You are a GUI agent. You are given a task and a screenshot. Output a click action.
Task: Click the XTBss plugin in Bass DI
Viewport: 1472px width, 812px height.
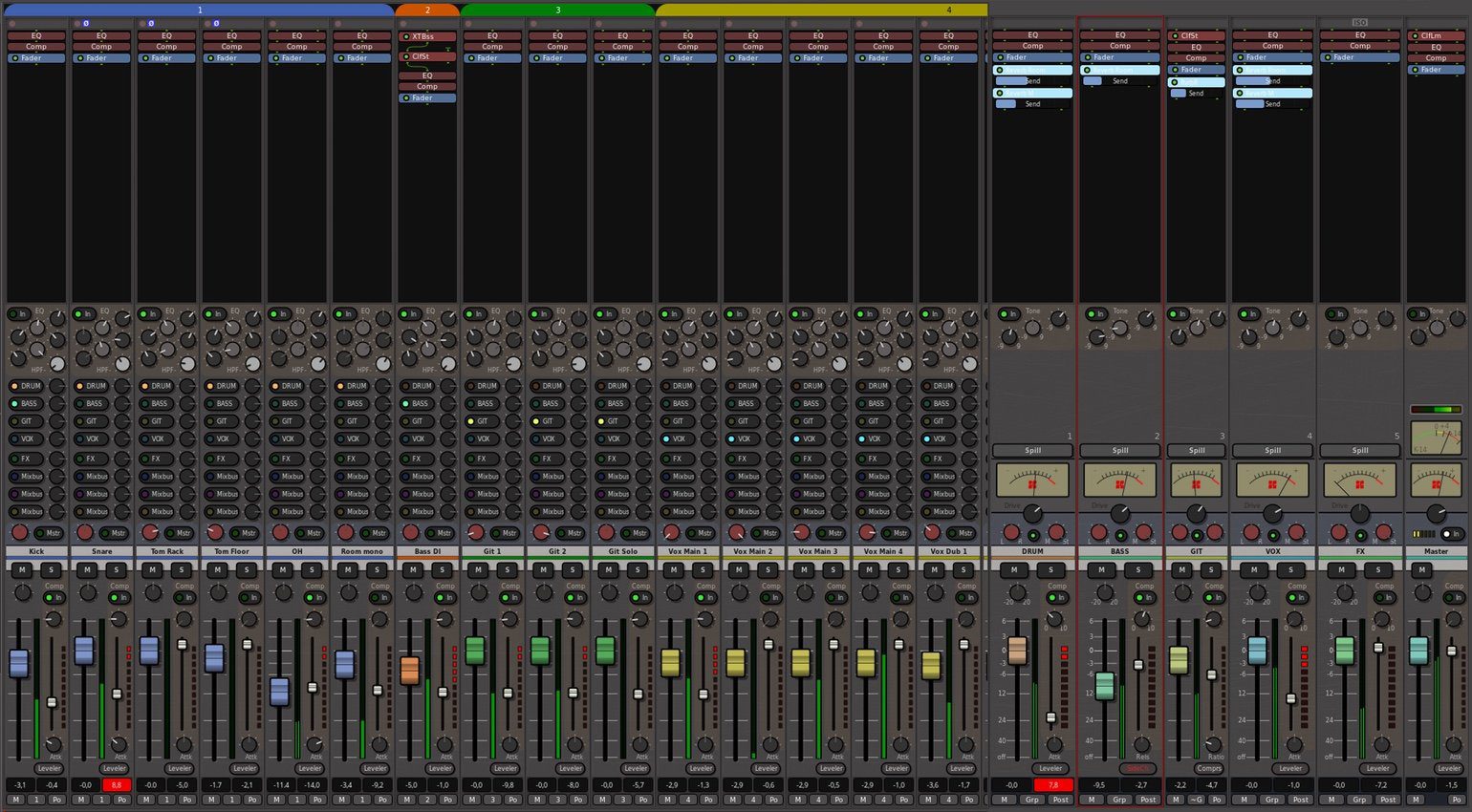pos(427,36)
